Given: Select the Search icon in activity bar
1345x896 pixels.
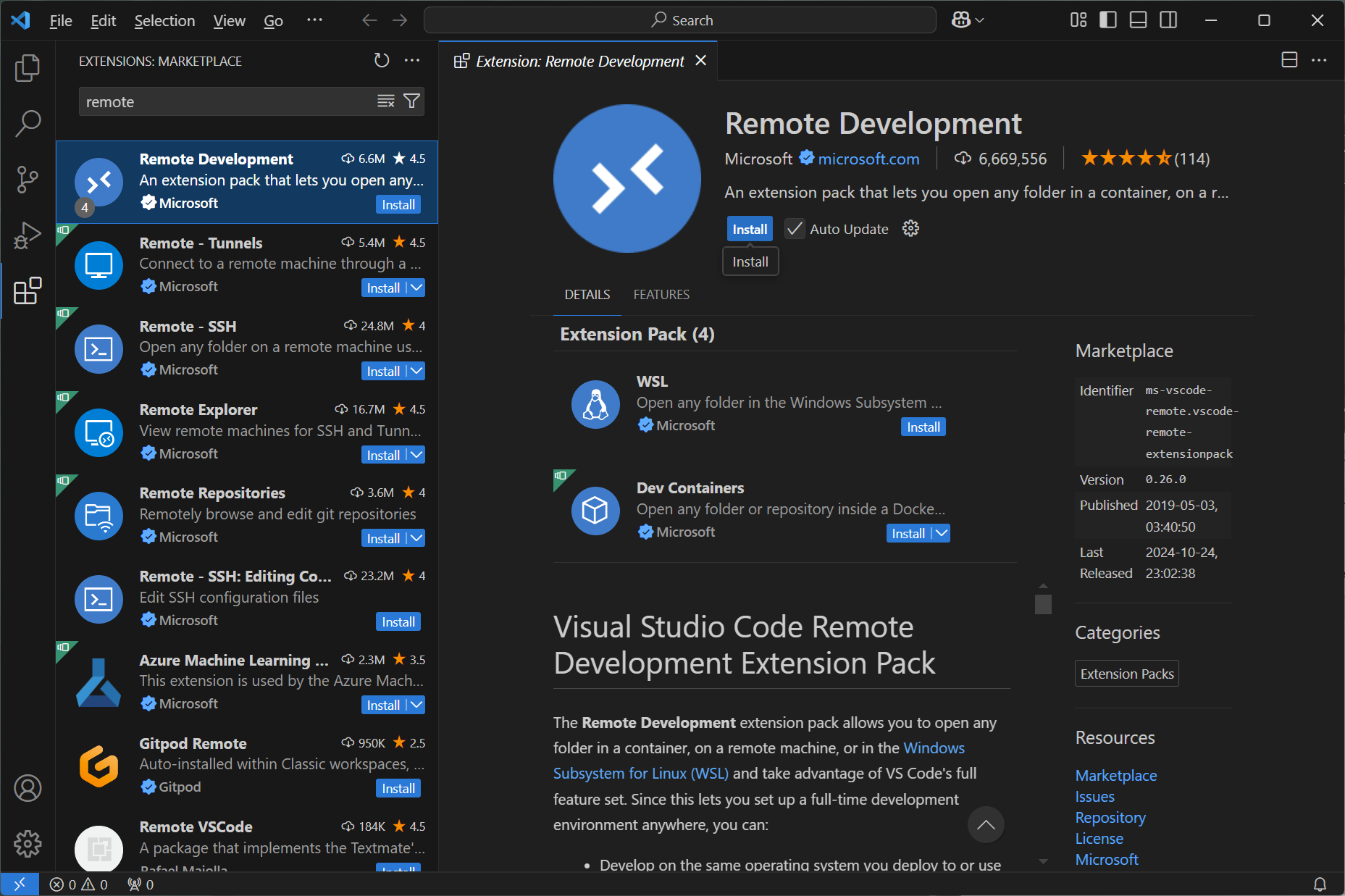Looking at the screenshot, I should coord(27,123).
